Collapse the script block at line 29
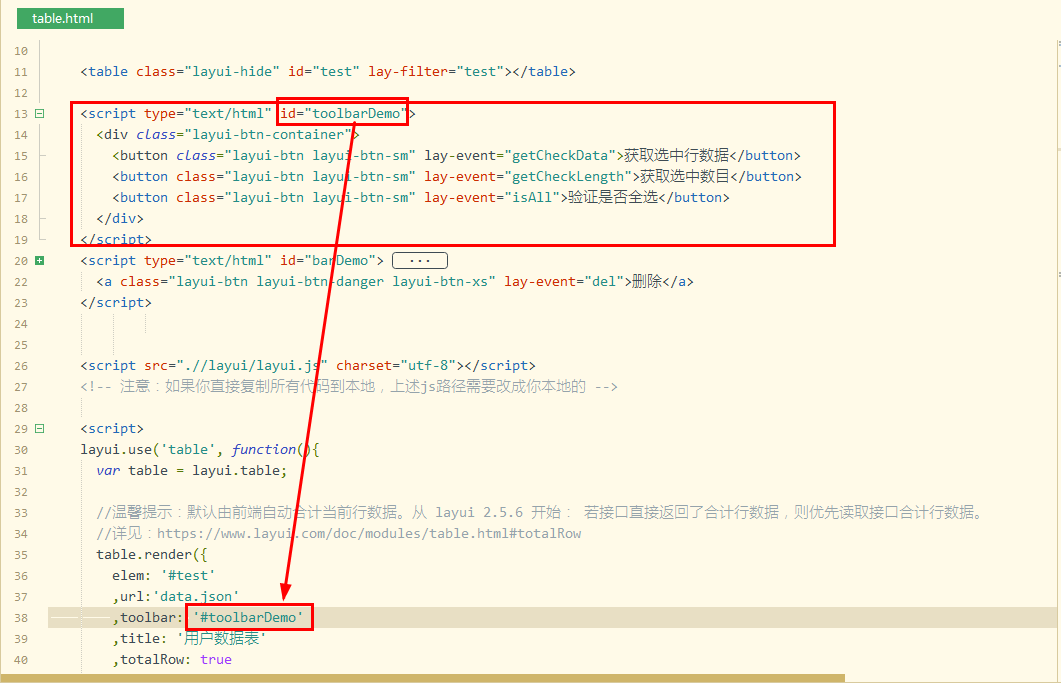Screen dimensions: 1061x683 [40, 428]
